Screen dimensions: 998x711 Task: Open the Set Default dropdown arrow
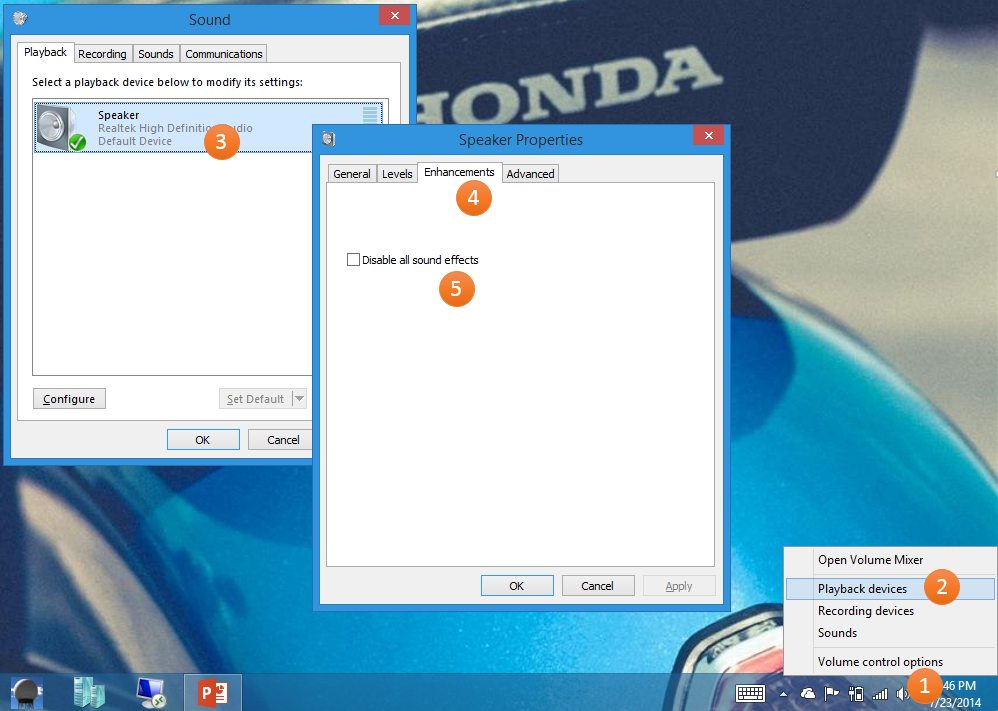[299, 398]
